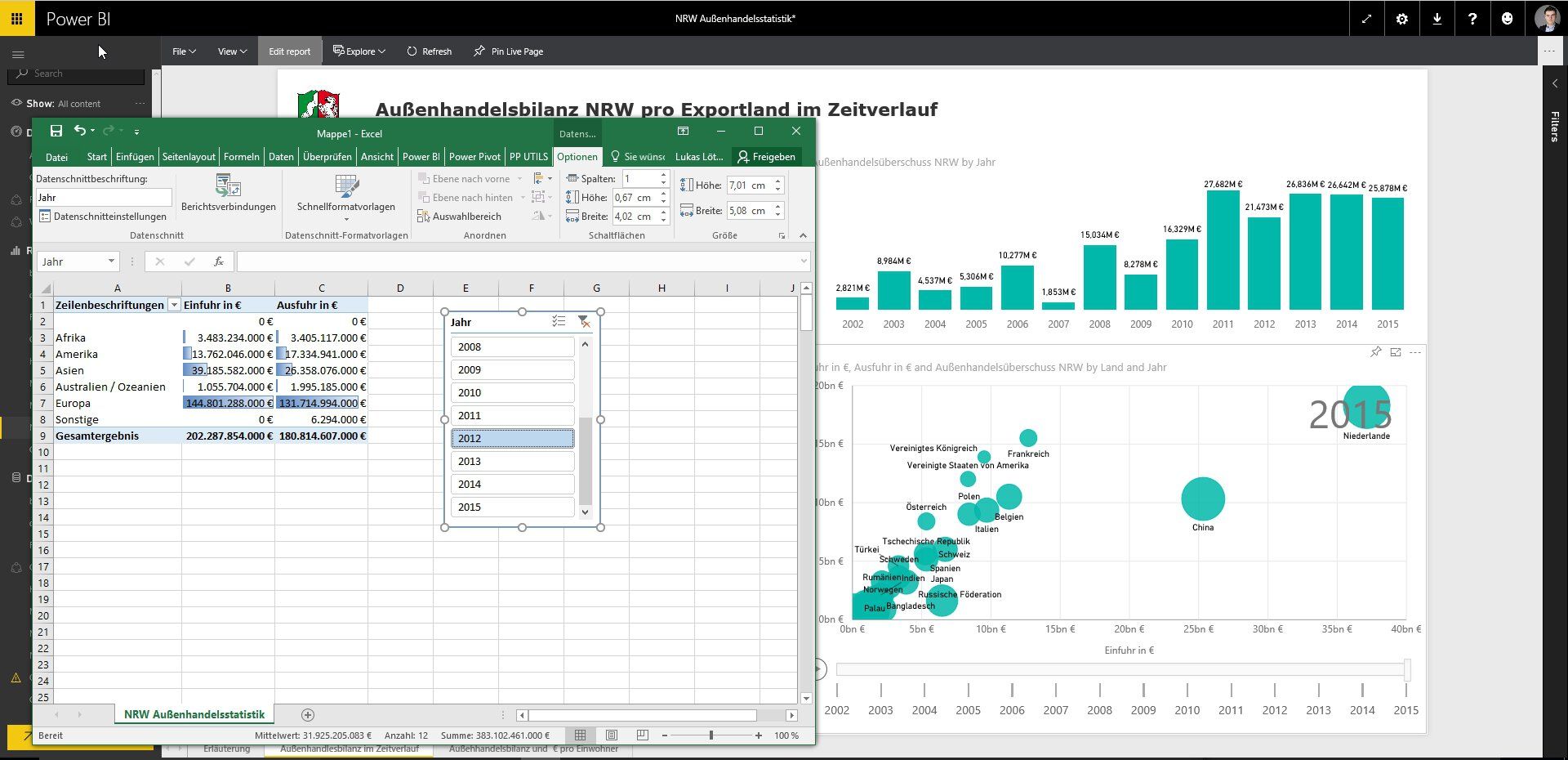Customize the Excel Quick Access Toolbar
The height and width of the screenshot is (760, 1568).
tap(136, 132)
